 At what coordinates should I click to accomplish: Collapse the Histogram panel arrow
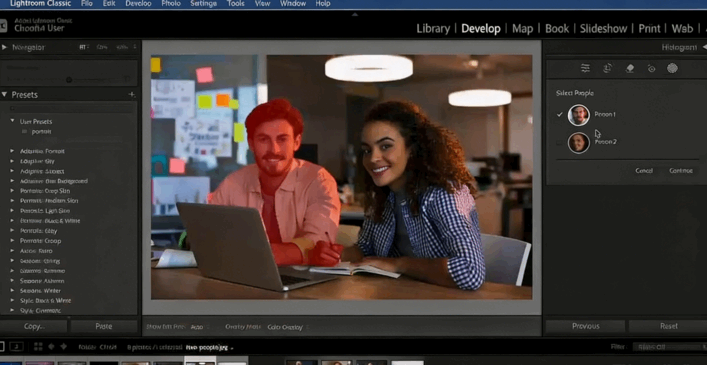(704, 47)
